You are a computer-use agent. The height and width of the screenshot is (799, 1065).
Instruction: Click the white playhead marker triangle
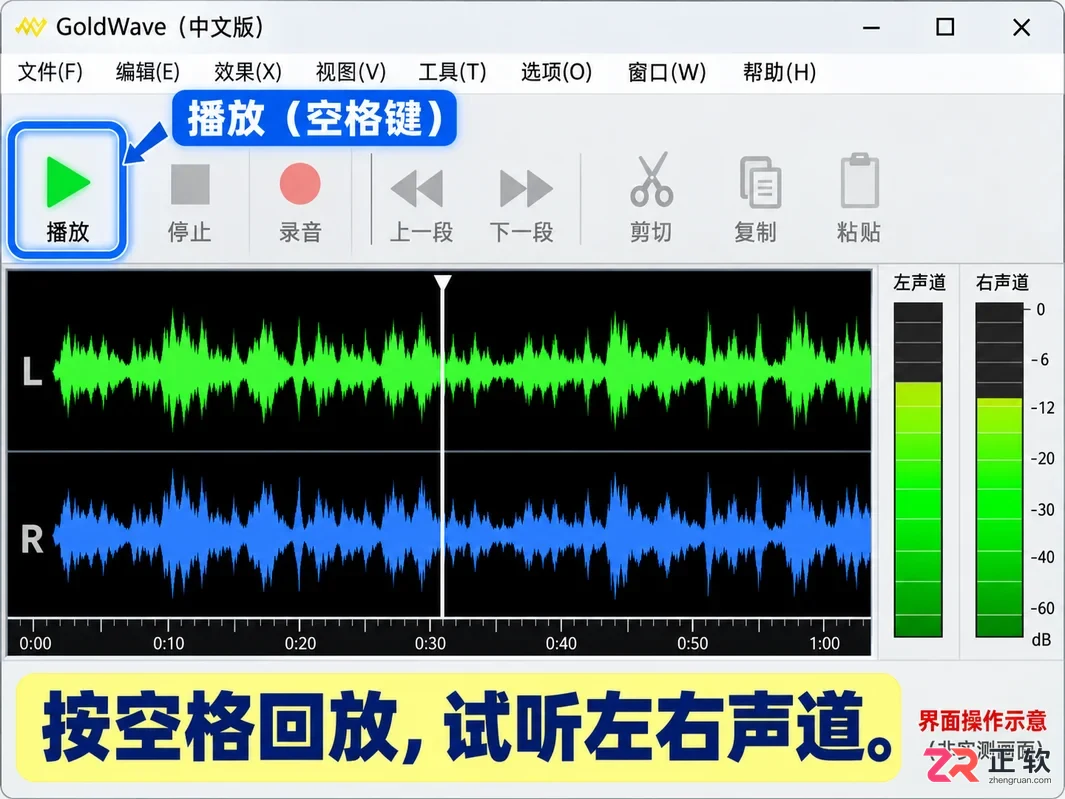(x=443, y=282)
